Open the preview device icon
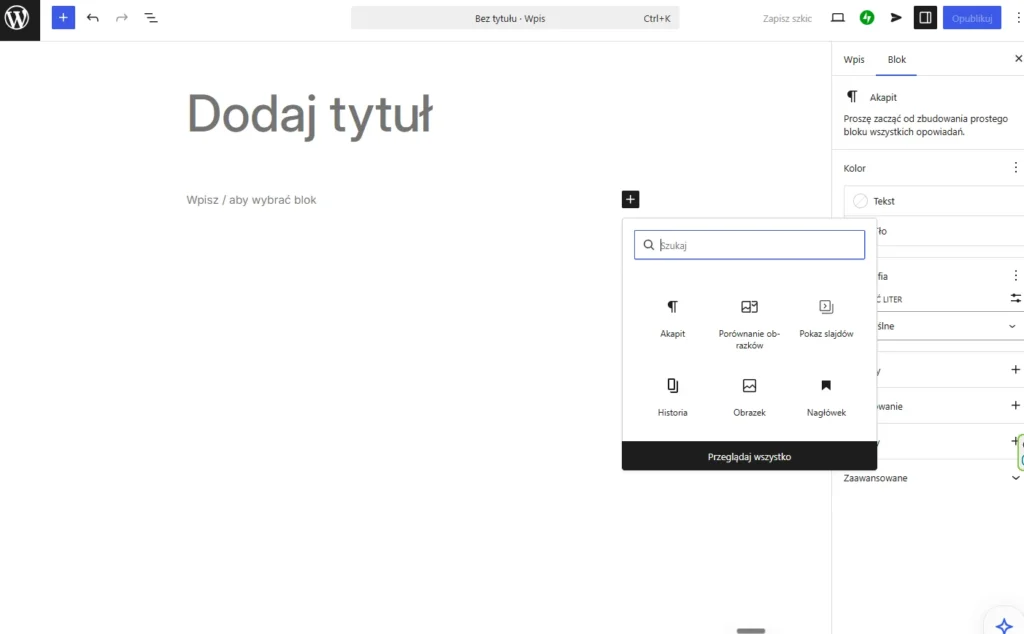Screen dimensions: 1024x634 click(x=838, y=18)
